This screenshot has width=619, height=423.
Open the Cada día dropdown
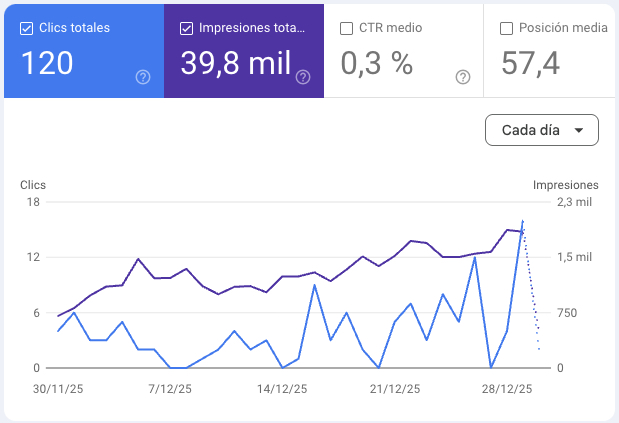pos(541,130)
